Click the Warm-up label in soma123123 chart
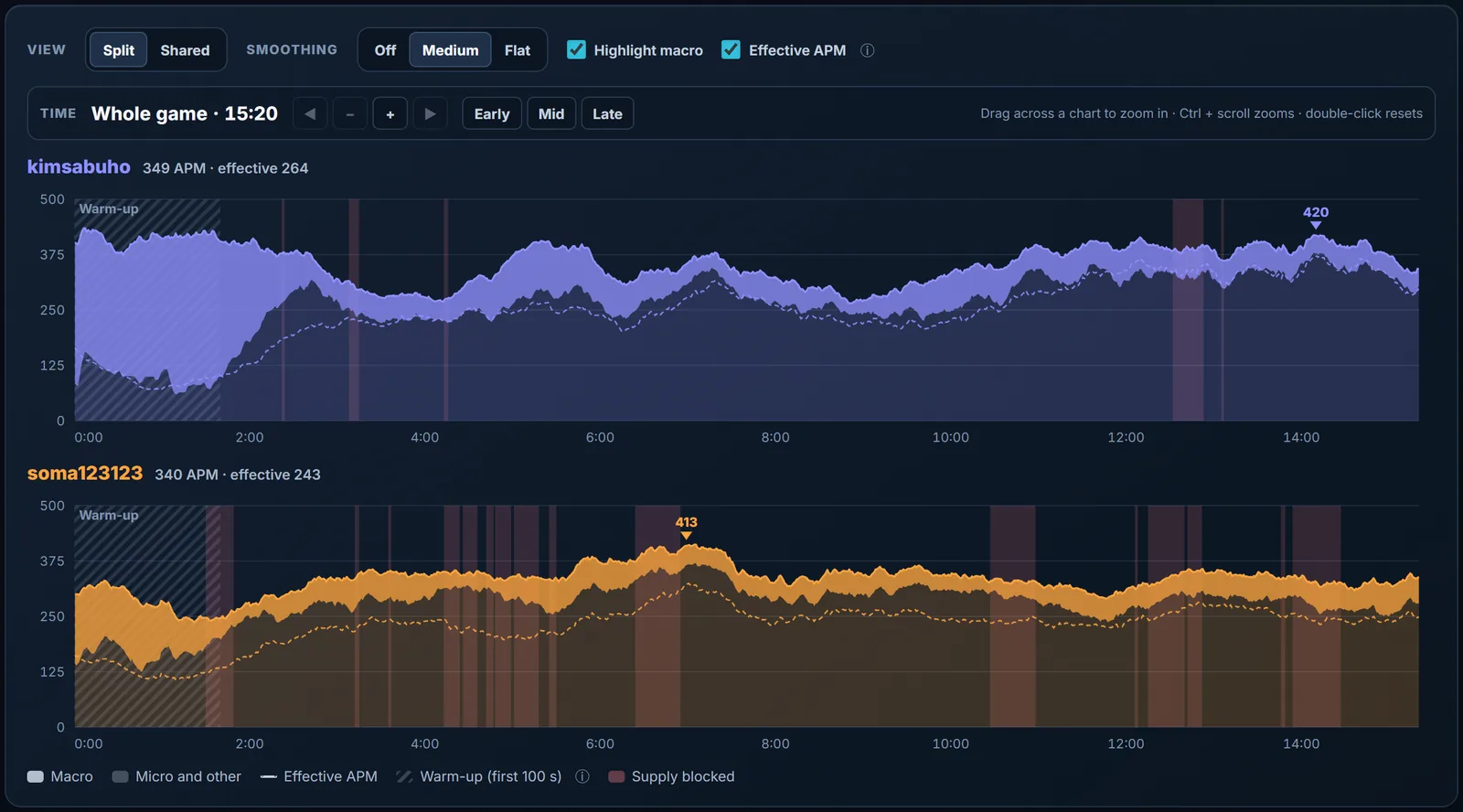The width and height of the screenshot is (1463, 812). pos(109,515)
